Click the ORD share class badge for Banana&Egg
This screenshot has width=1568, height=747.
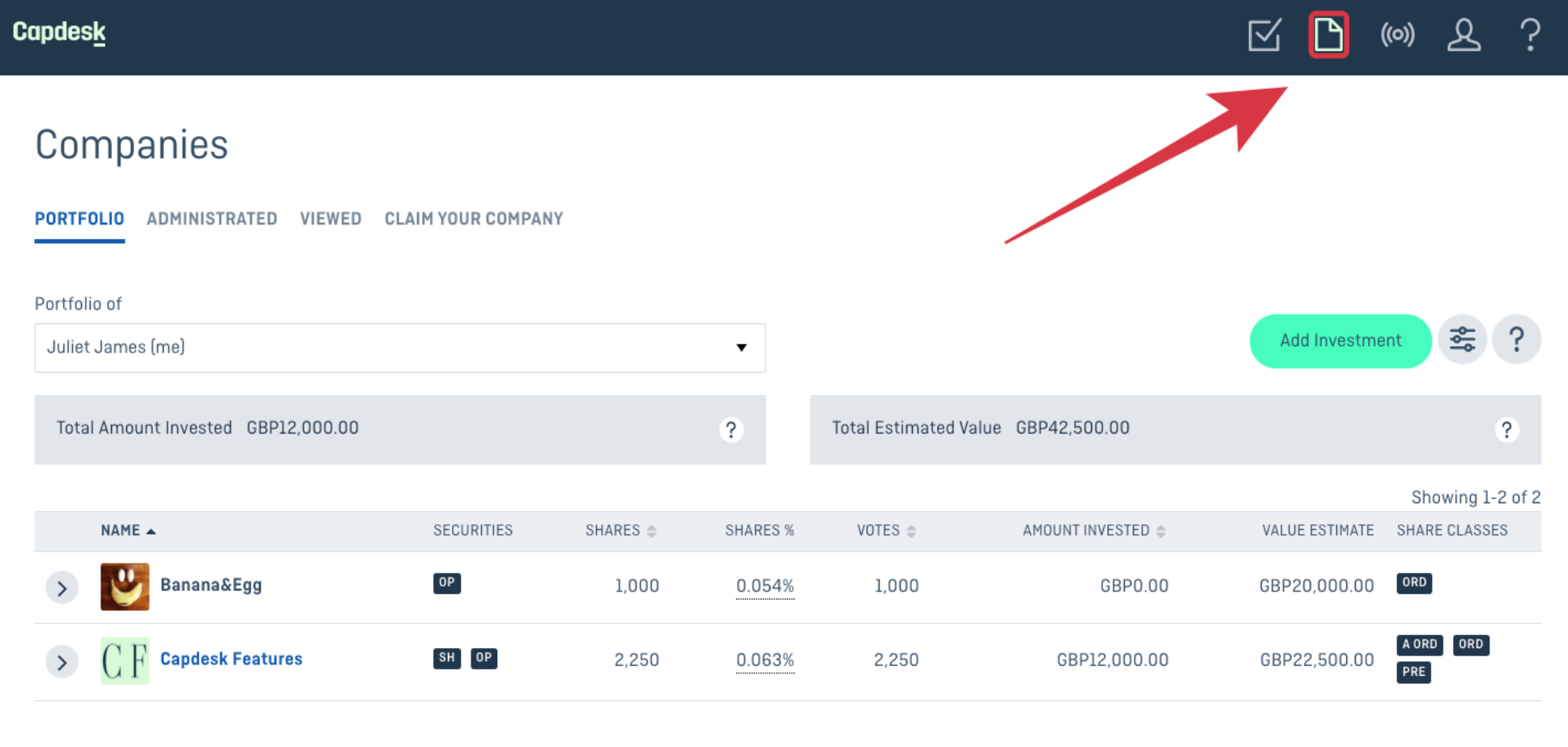tap(1414, 583)
